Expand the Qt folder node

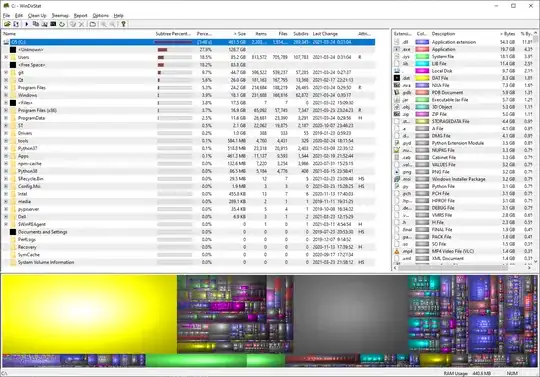click(6, 80)
